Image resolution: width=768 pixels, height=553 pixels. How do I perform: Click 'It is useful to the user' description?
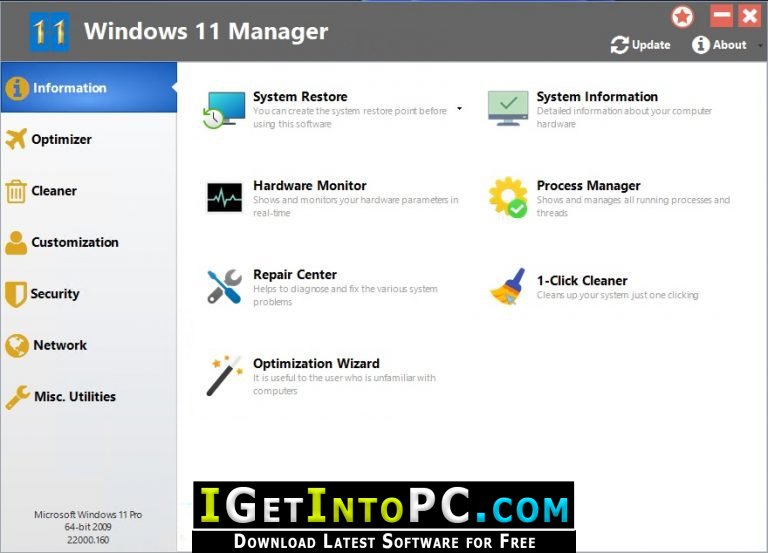(x=344, y=384)
